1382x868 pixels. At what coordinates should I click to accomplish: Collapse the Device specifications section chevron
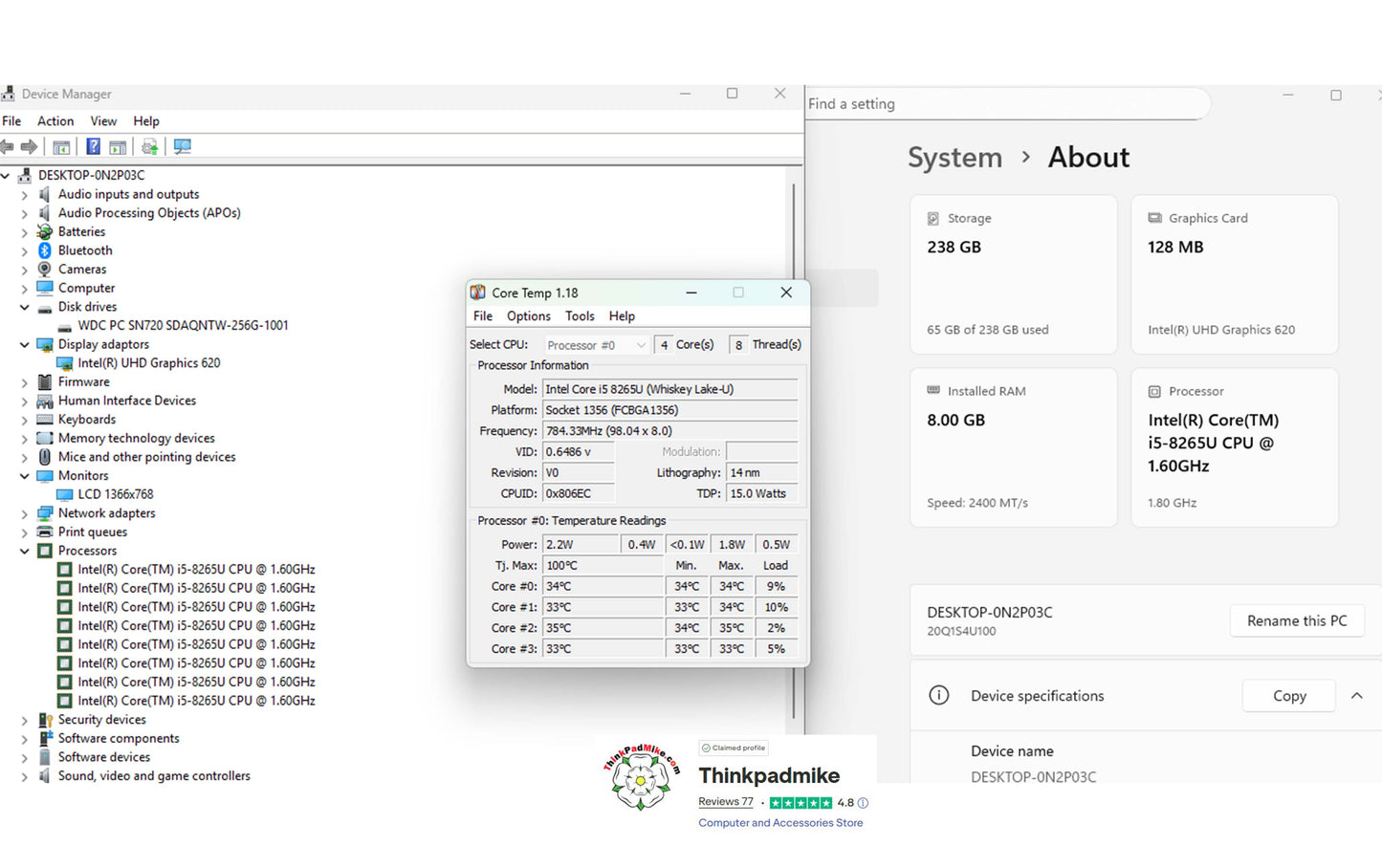pyautogui.click(x=1356, y=696)
